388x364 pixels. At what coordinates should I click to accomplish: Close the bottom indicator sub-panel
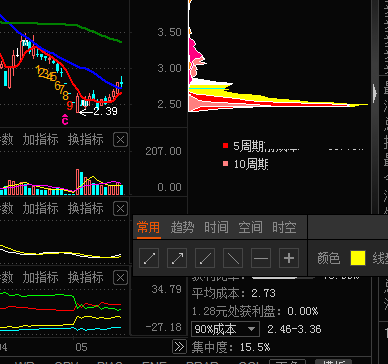[120, 278]
